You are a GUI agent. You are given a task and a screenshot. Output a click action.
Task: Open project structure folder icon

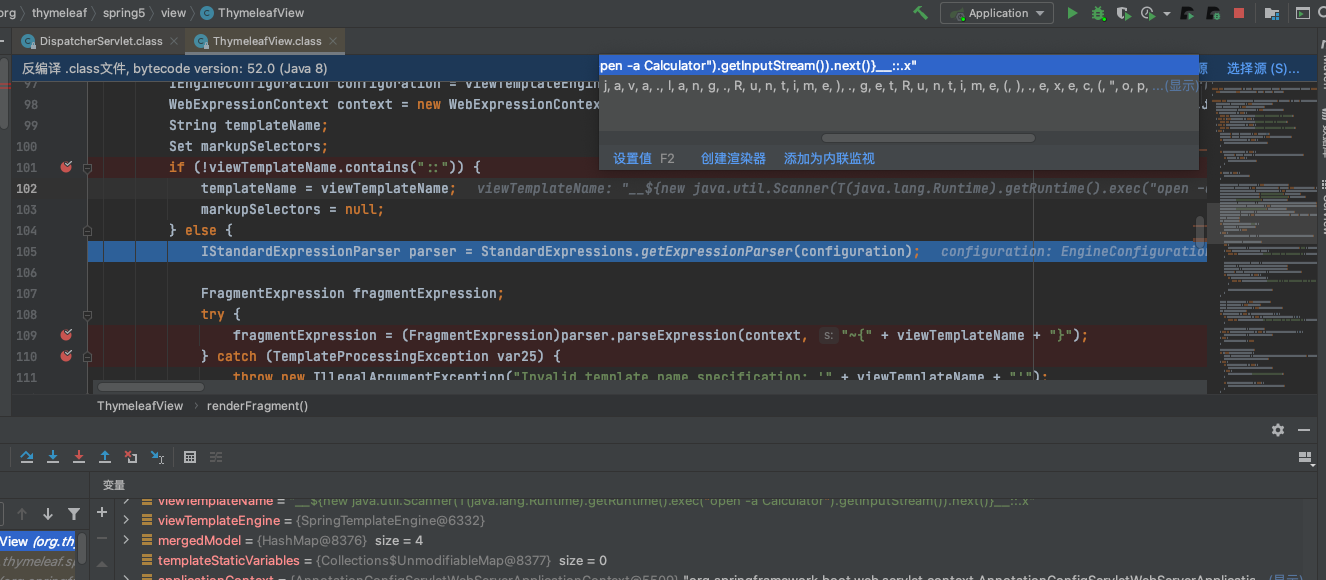[x=1272, y=13]
